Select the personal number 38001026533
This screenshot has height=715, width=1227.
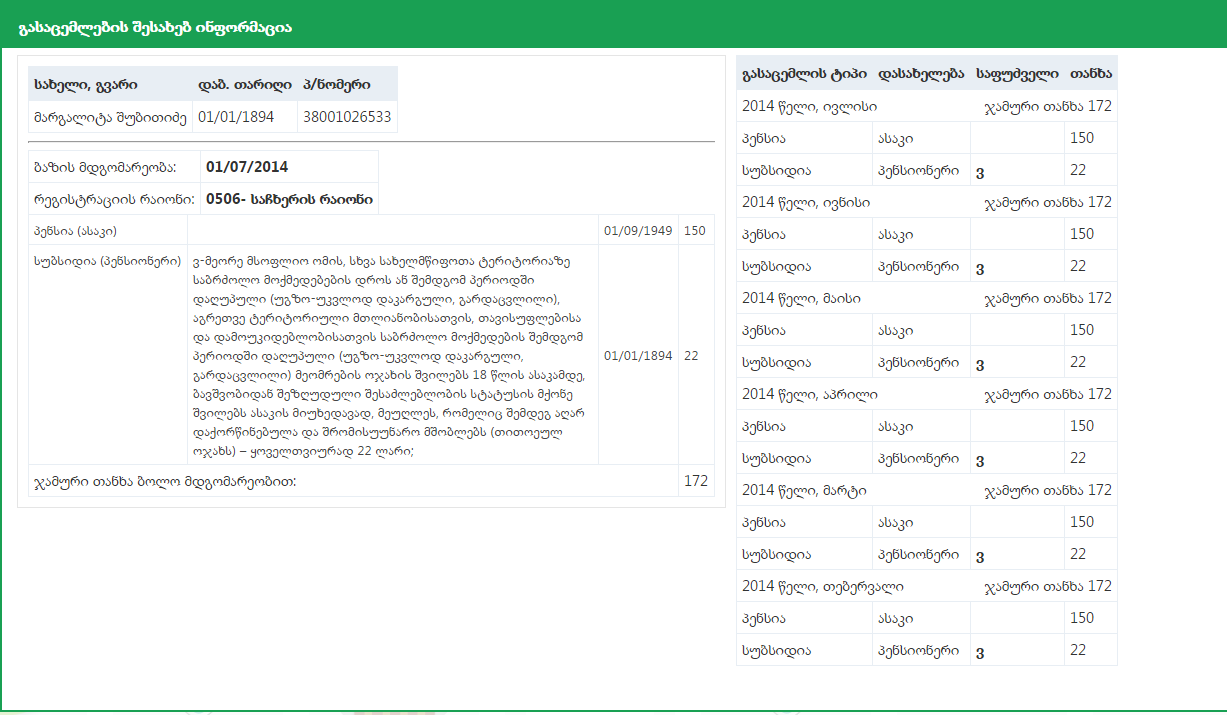coord(347,117)
